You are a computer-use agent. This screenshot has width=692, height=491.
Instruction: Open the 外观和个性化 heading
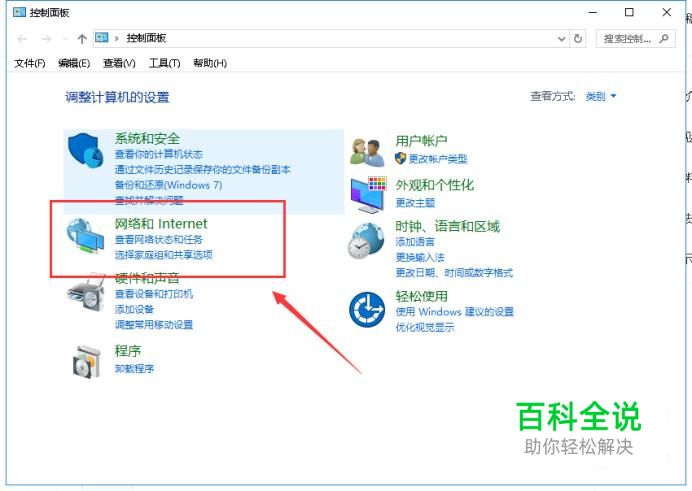pos(434,185)
